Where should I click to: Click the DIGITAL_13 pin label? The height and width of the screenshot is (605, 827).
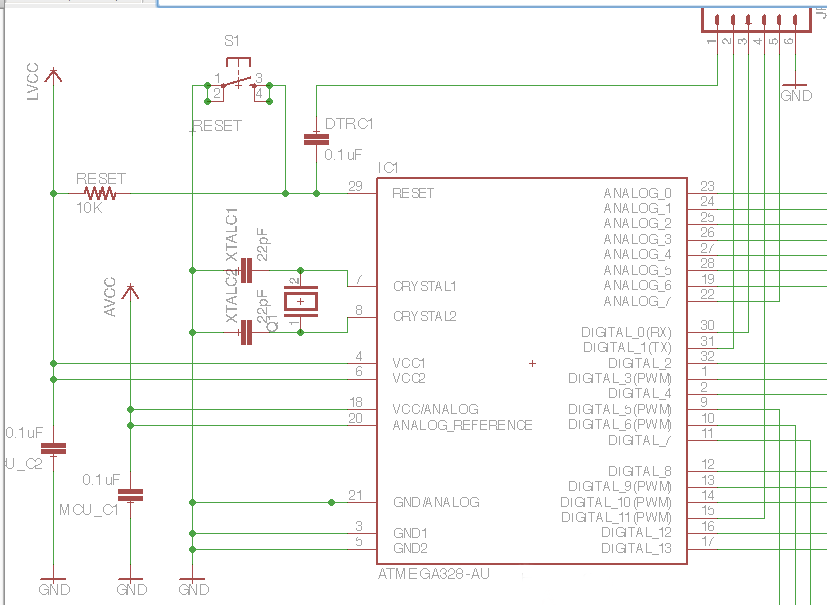tap(637, 549)
